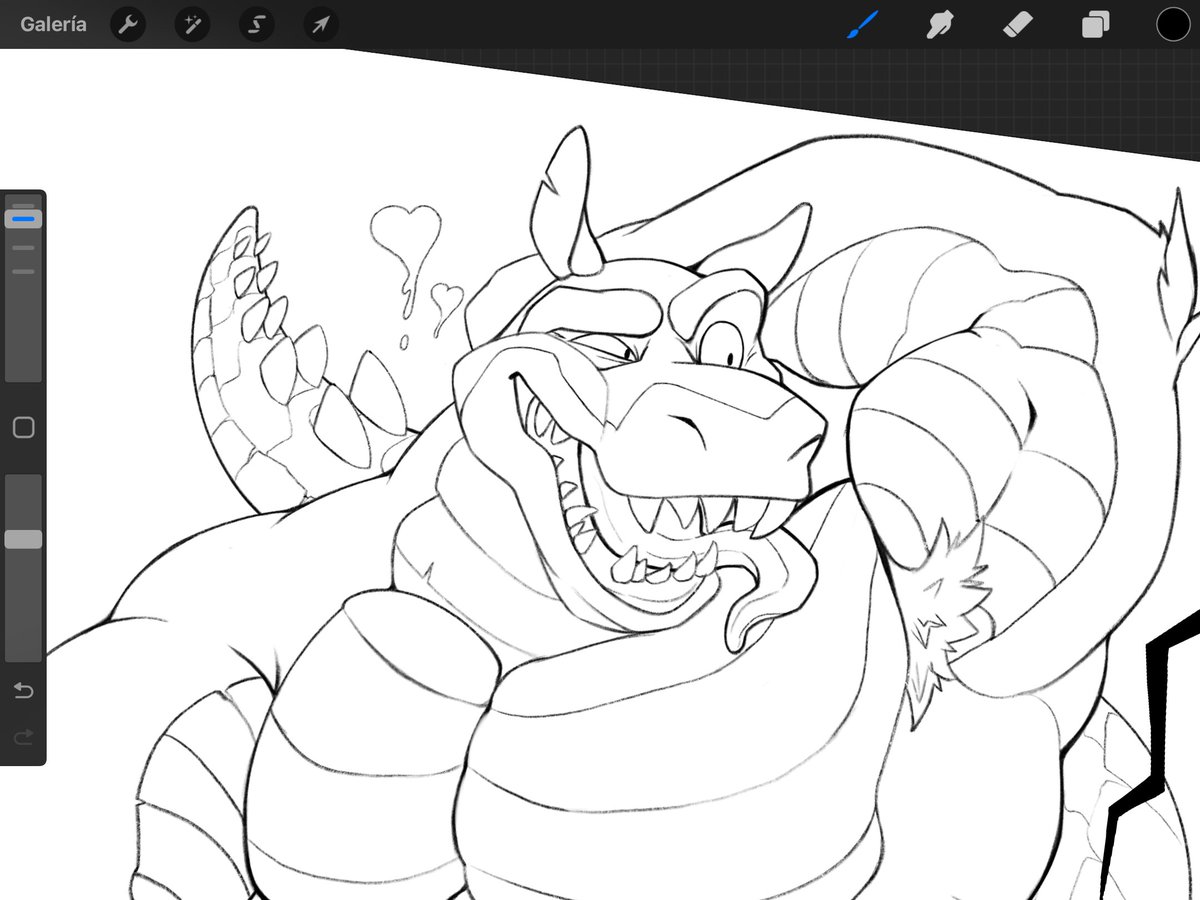Open the Actions menu with the wrench icon
Viewport: 1200px width, 900px height.
coord(128,24)
